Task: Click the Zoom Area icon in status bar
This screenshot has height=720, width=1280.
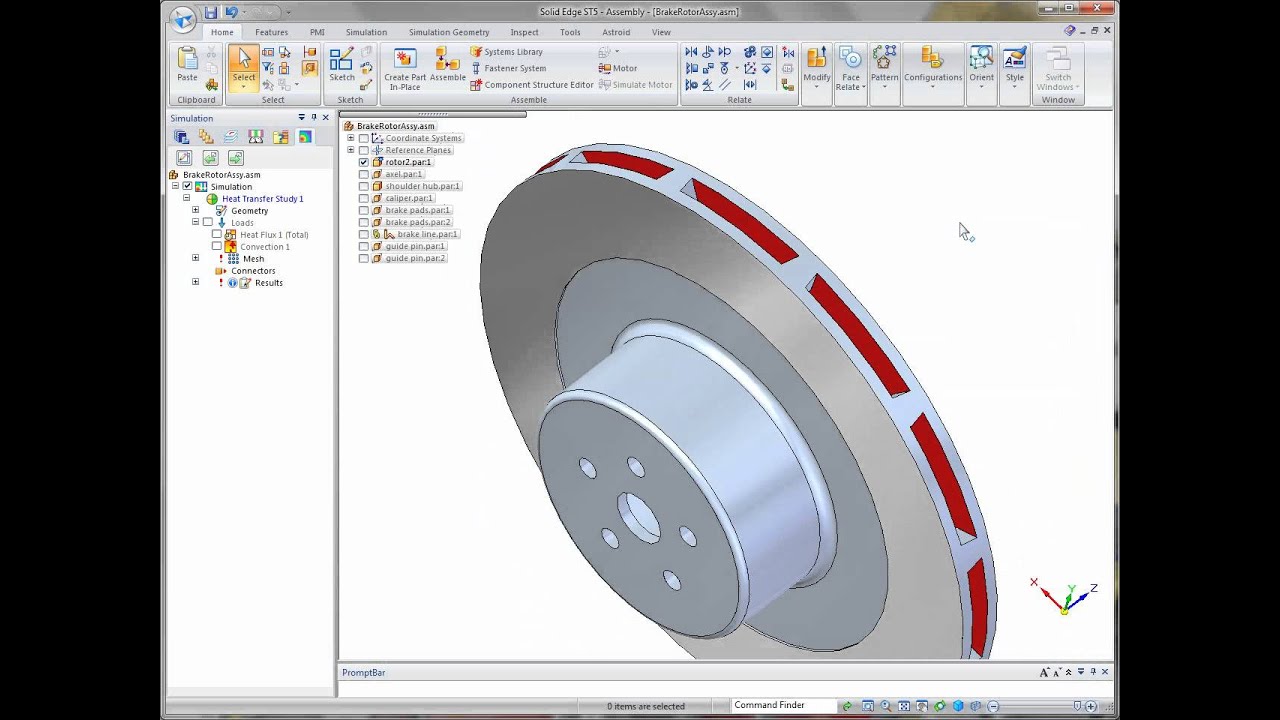Action: 868,706
